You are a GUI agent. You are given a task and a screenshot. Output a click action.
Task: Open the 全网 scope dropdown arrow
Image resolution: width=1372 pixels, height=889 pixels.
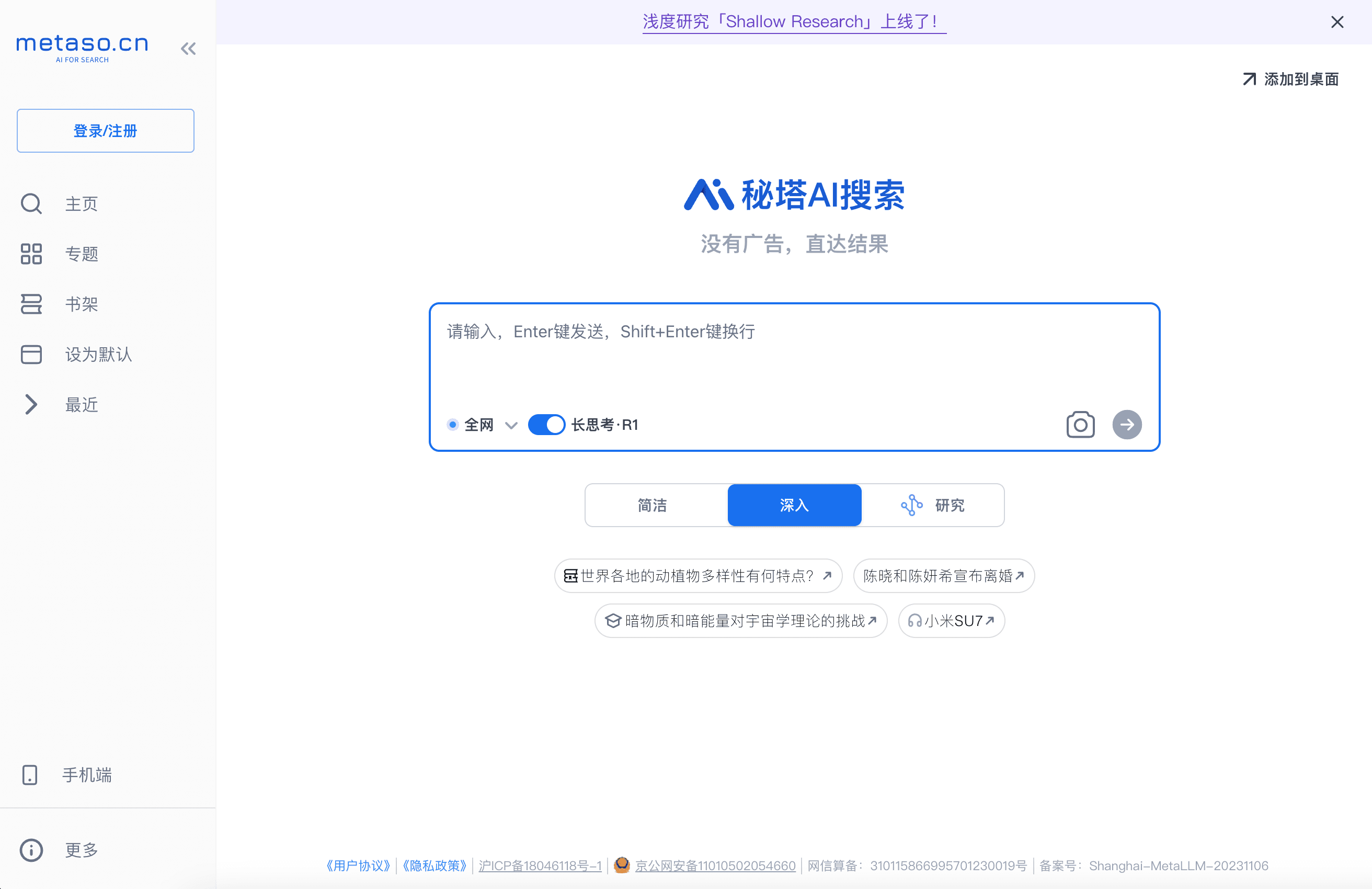pyautogui.click(x=511, y=426)
